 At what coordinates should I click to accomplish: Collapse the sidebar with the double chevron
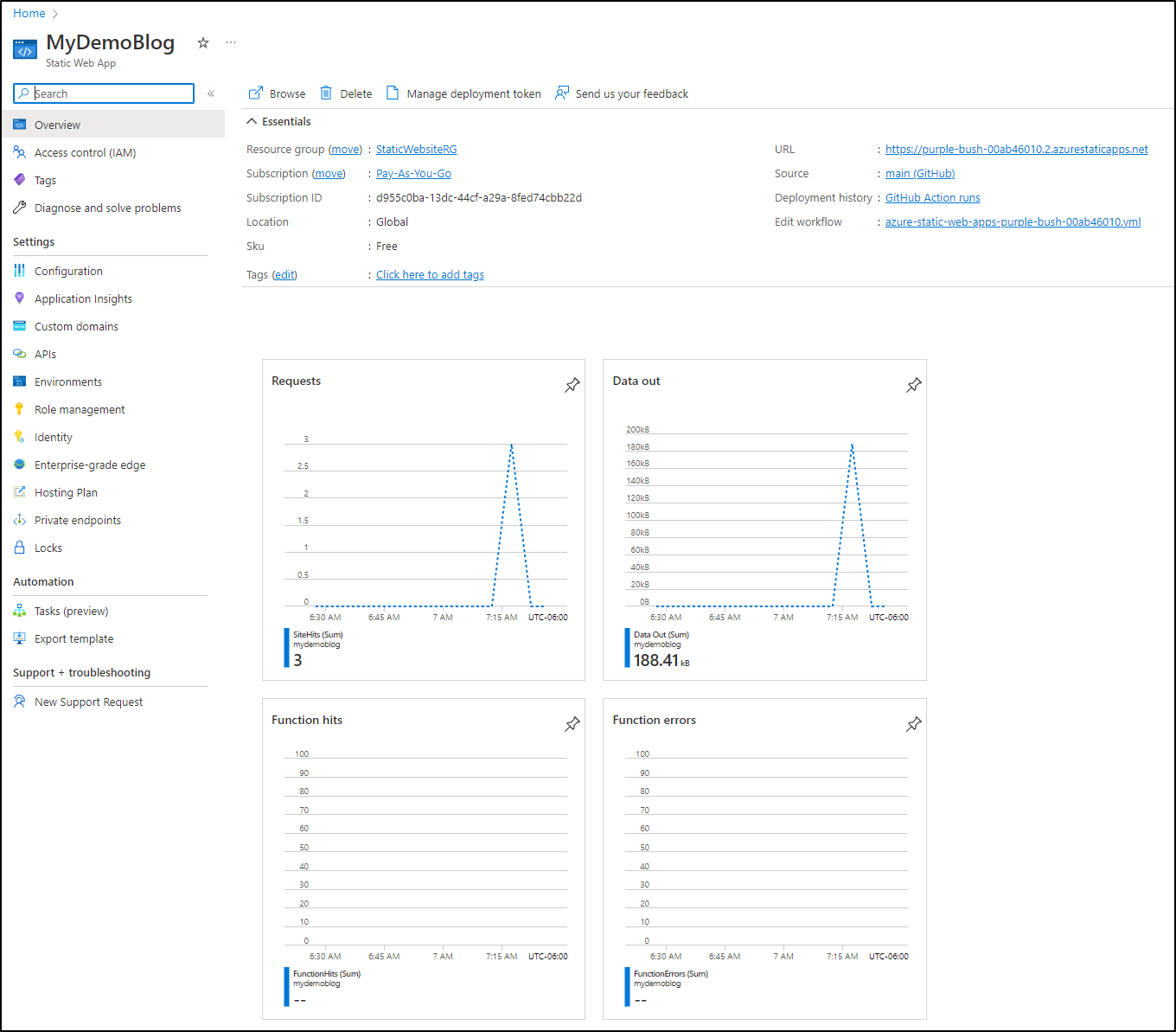[x=211, y=93]
